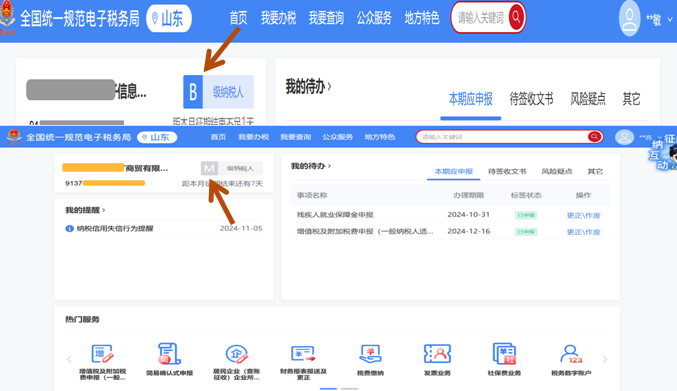Open 公众服务 in top navigation
This screenshot has height=391, width=677.
[x=374, y=18]
